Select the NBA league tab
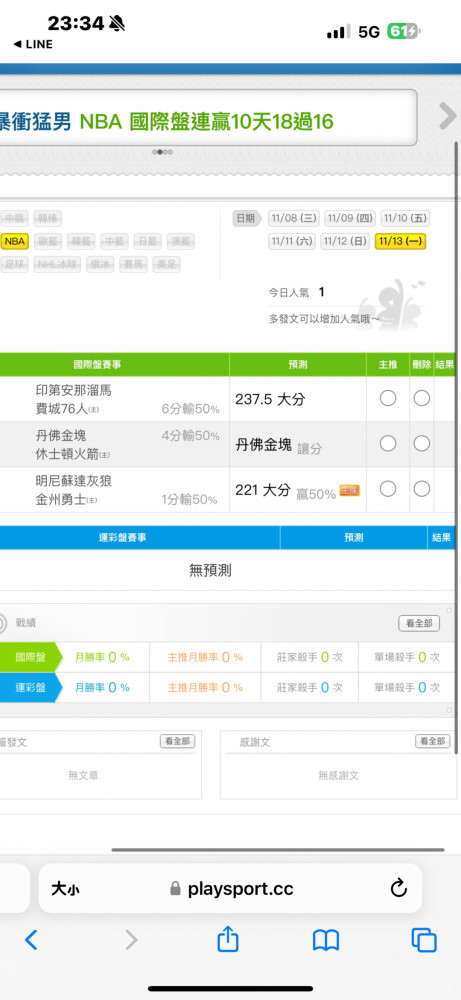Image resolution: width=461 pixels, height=1000 pixels. click(13, 242)
